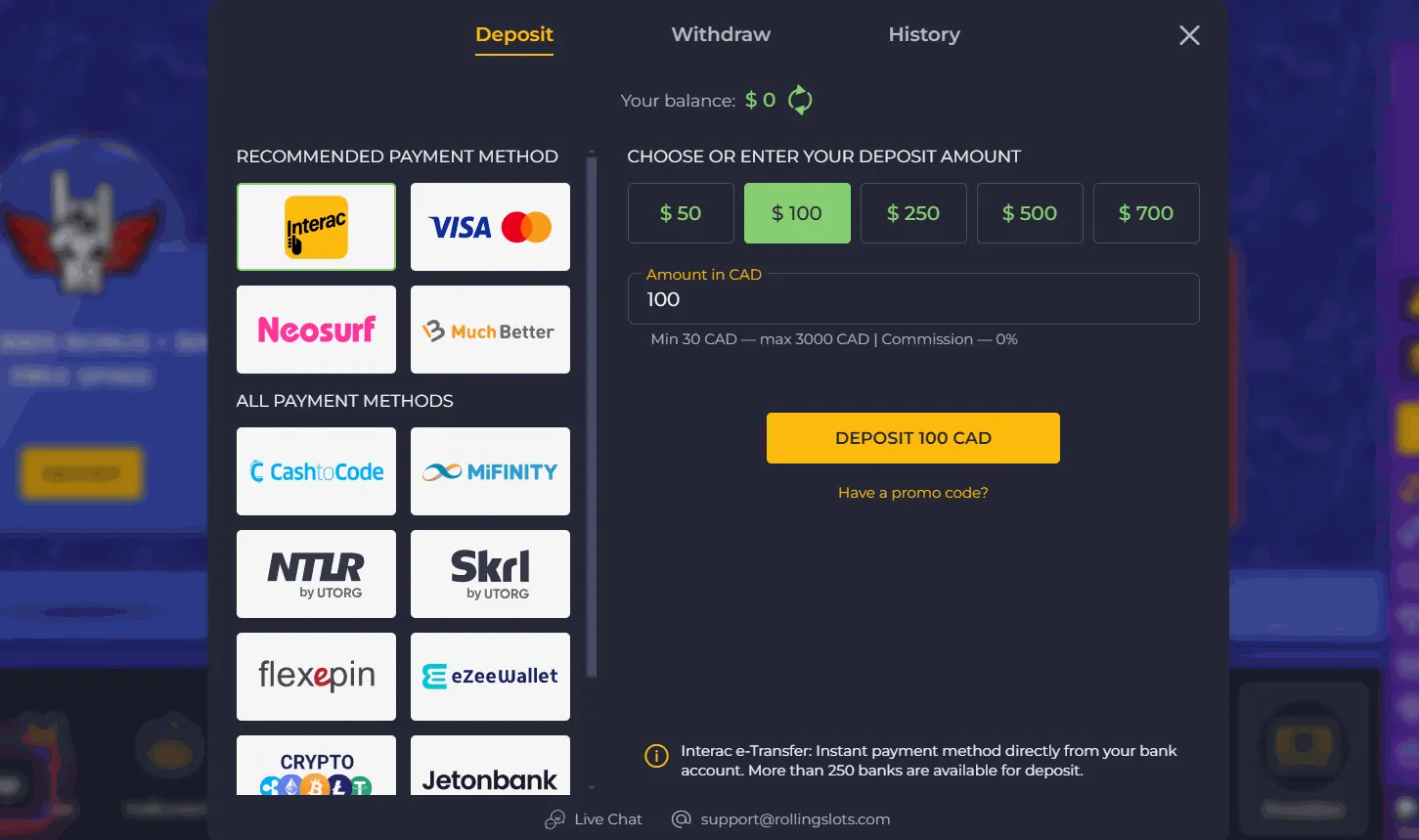1419x840 pixels.
Task: Click the Amount in CAD field
Action: click(x=913, y=299)
